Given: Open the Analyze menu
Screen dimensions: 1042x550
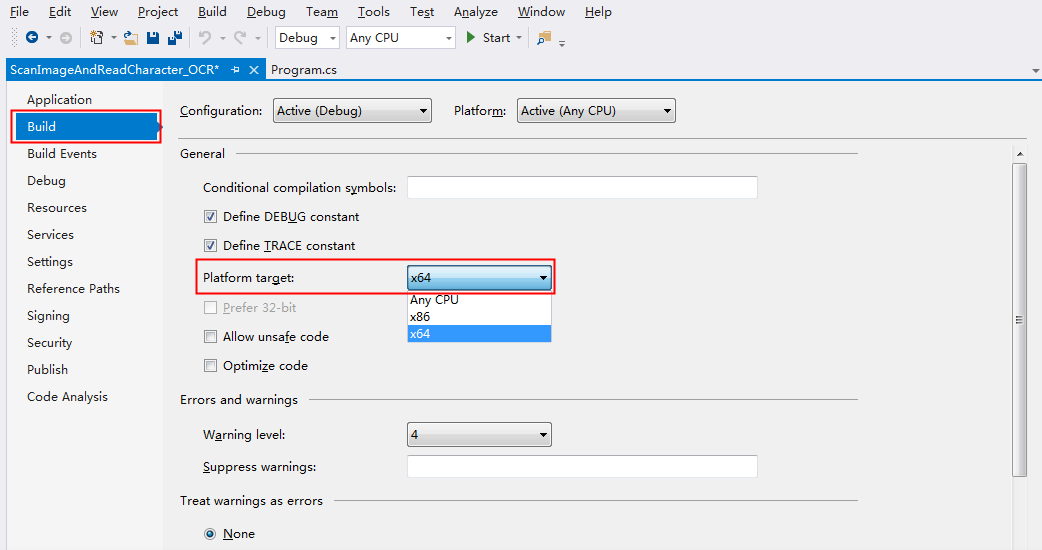Looking at the screenshot, I should 475,12.
